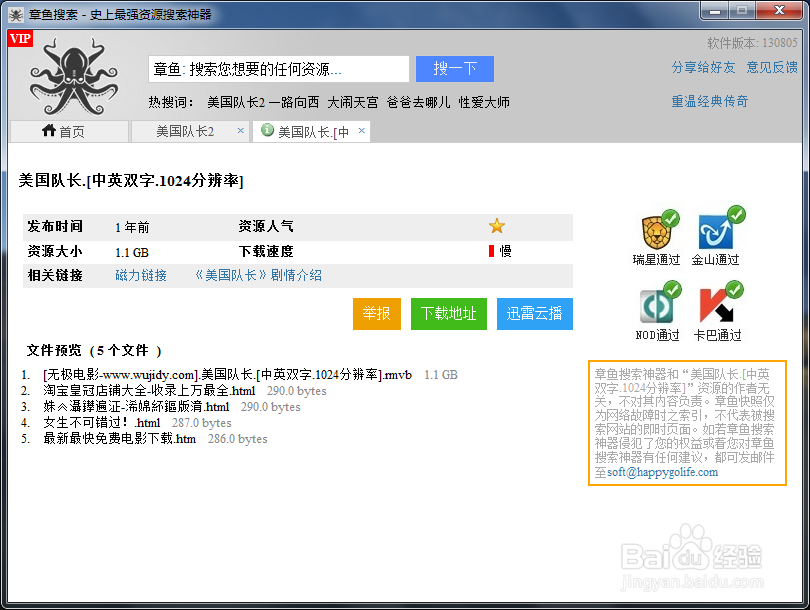This screenshot has width=810, height=610.
Task: Click the star icon beside 资源人气
Action: (497, 226)
